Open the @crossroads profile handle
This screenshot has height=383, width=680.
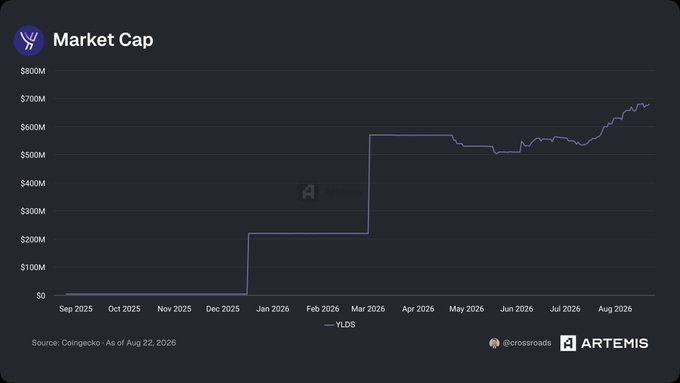tap(526, 343)
